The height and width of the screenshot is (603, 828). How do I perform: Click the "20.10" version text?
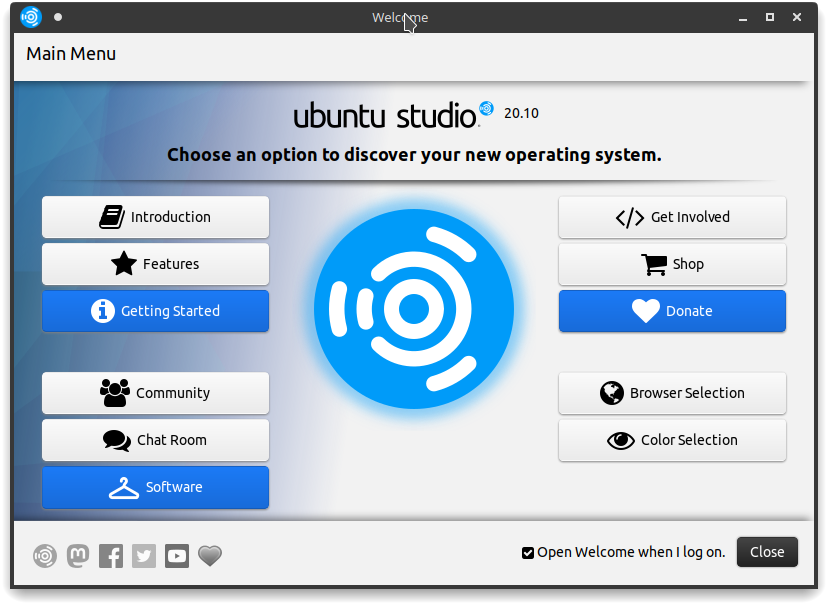[521, 114]
